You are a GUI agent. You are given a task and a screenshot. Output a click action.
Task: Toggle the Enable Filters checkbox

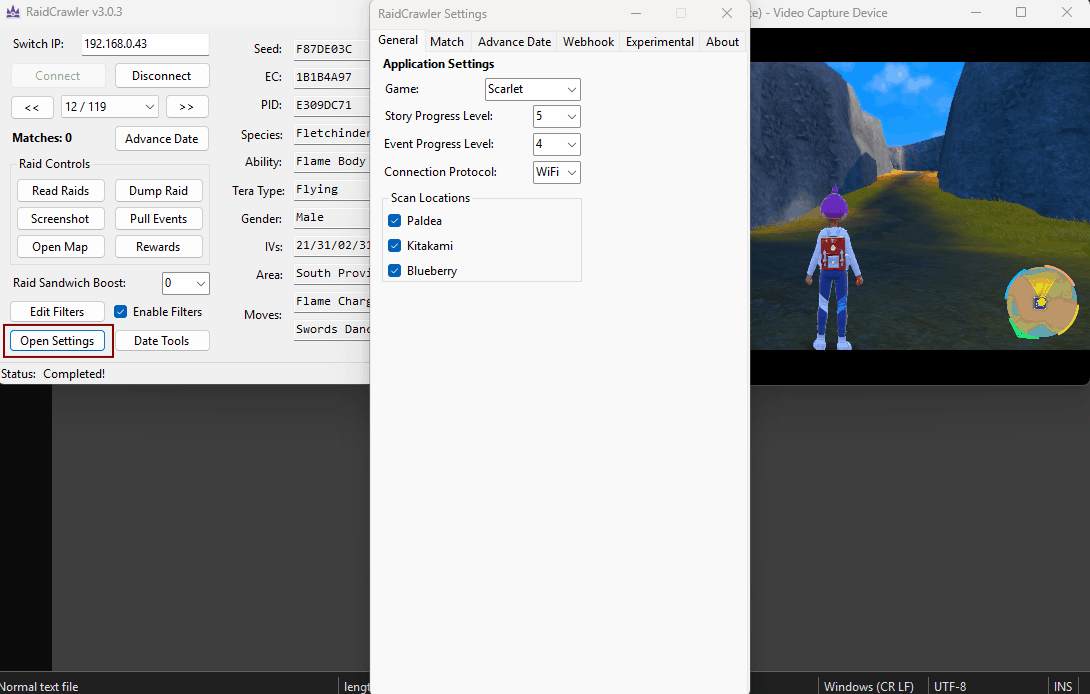tap(120, 312)
